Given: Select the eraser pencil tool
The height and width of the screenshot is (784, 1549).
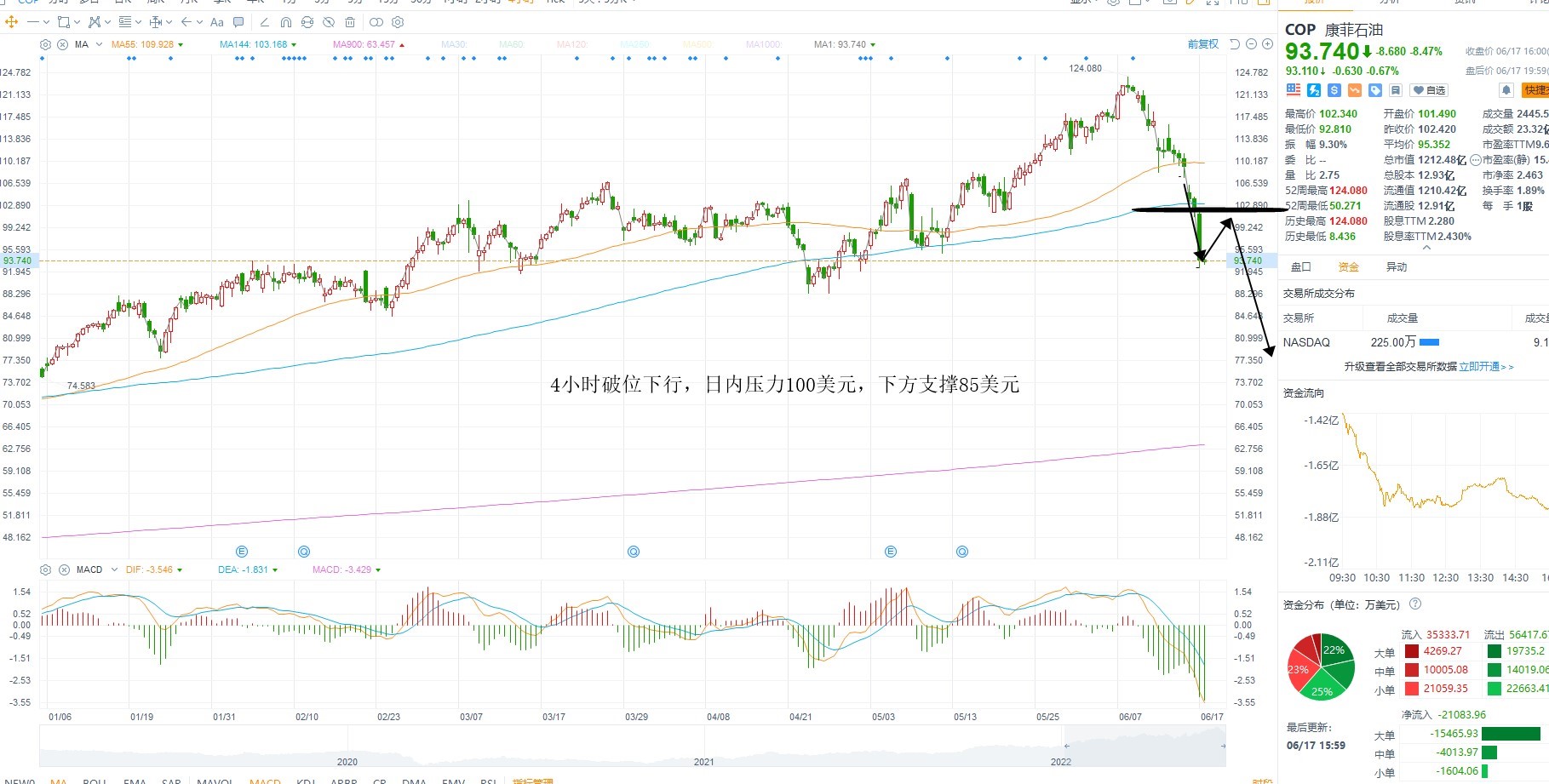Looking at the screenshot, I should click(264, 22).
